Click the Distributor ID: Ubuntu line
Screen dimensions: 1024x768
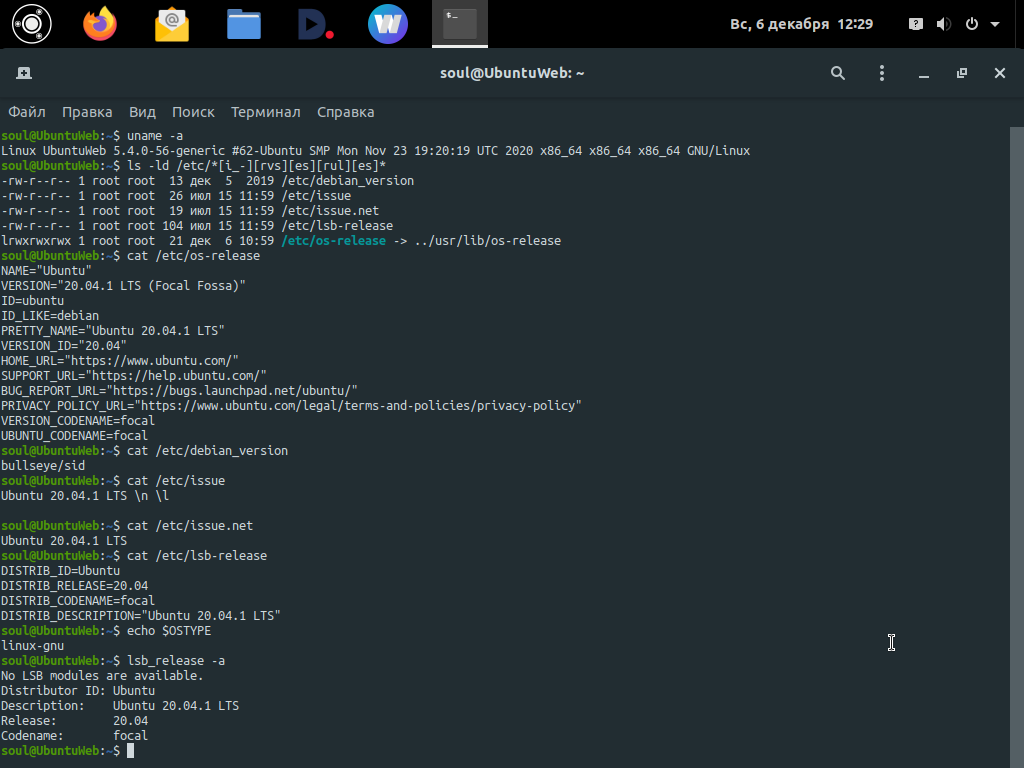(x=78, y=691)
